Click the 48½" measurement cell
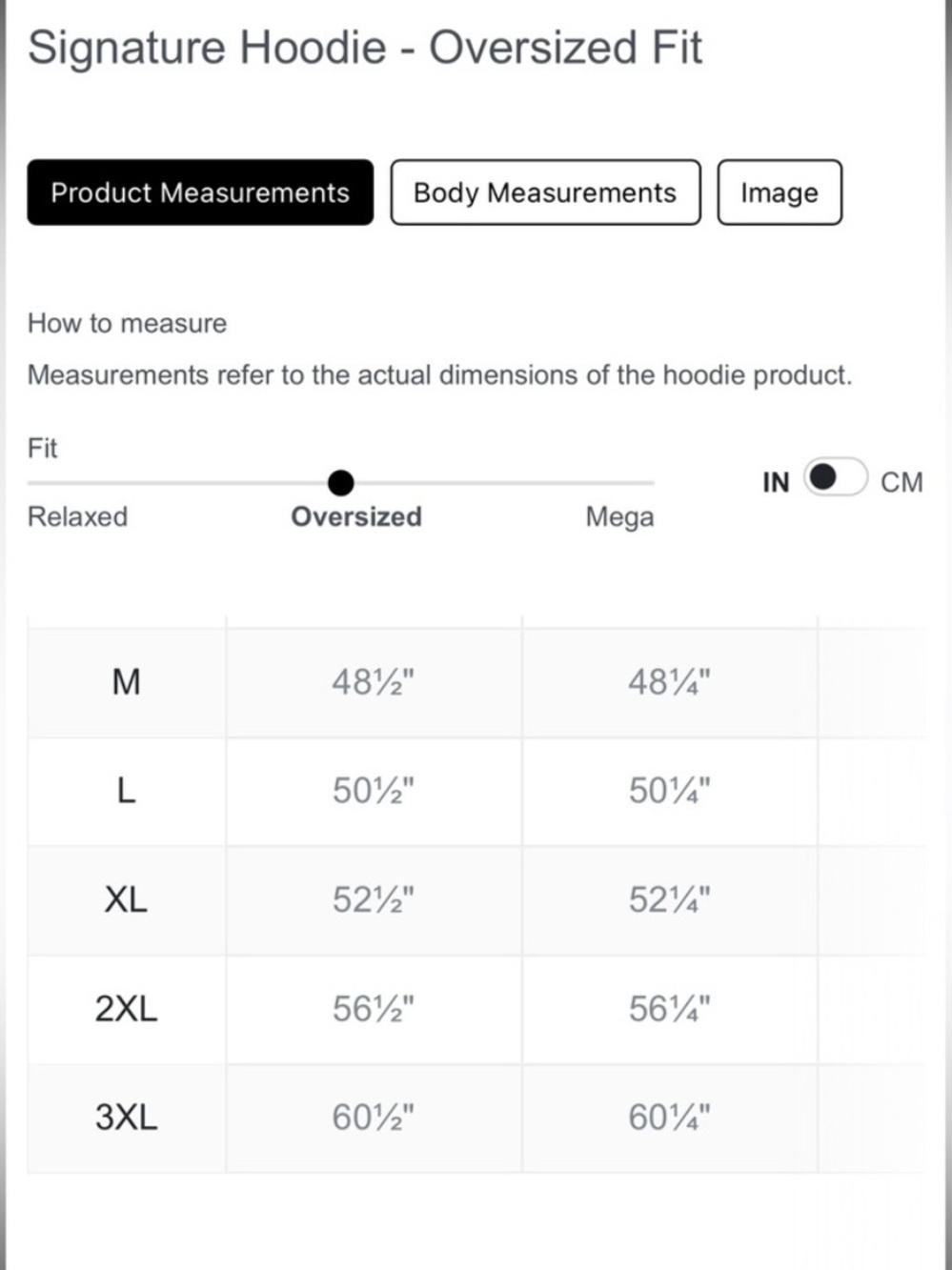Viewport: 952px width, 1270px height. [x=374, y=682]
